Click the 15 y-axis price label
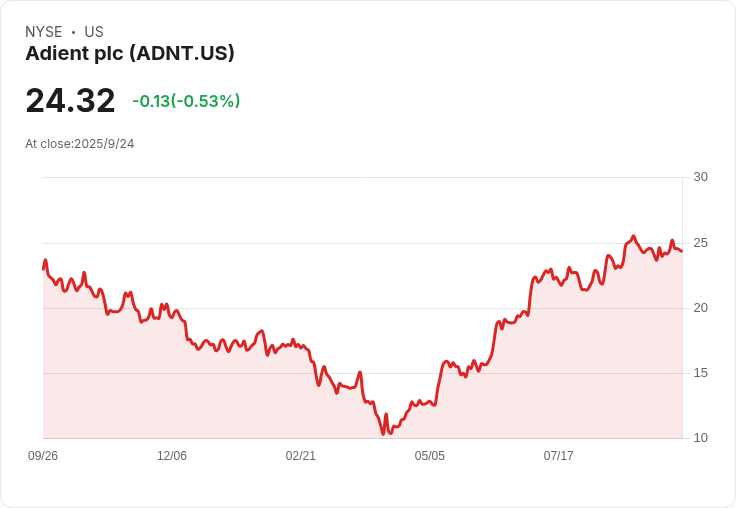The image size is (736, 508). pyautogui.click(x=701, y=373)
